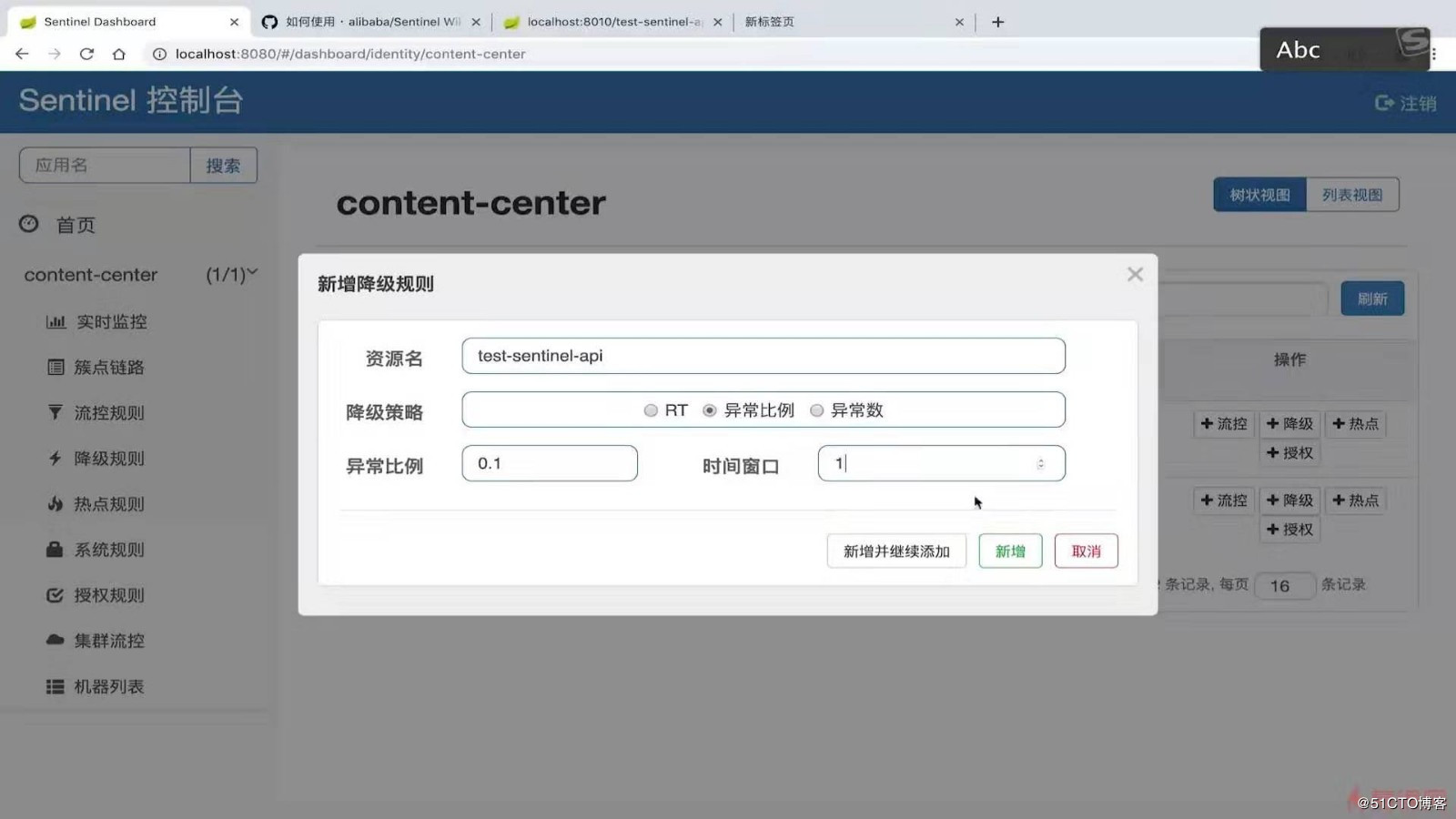
Task: Switch to 列表视图
Action: 1352,195
